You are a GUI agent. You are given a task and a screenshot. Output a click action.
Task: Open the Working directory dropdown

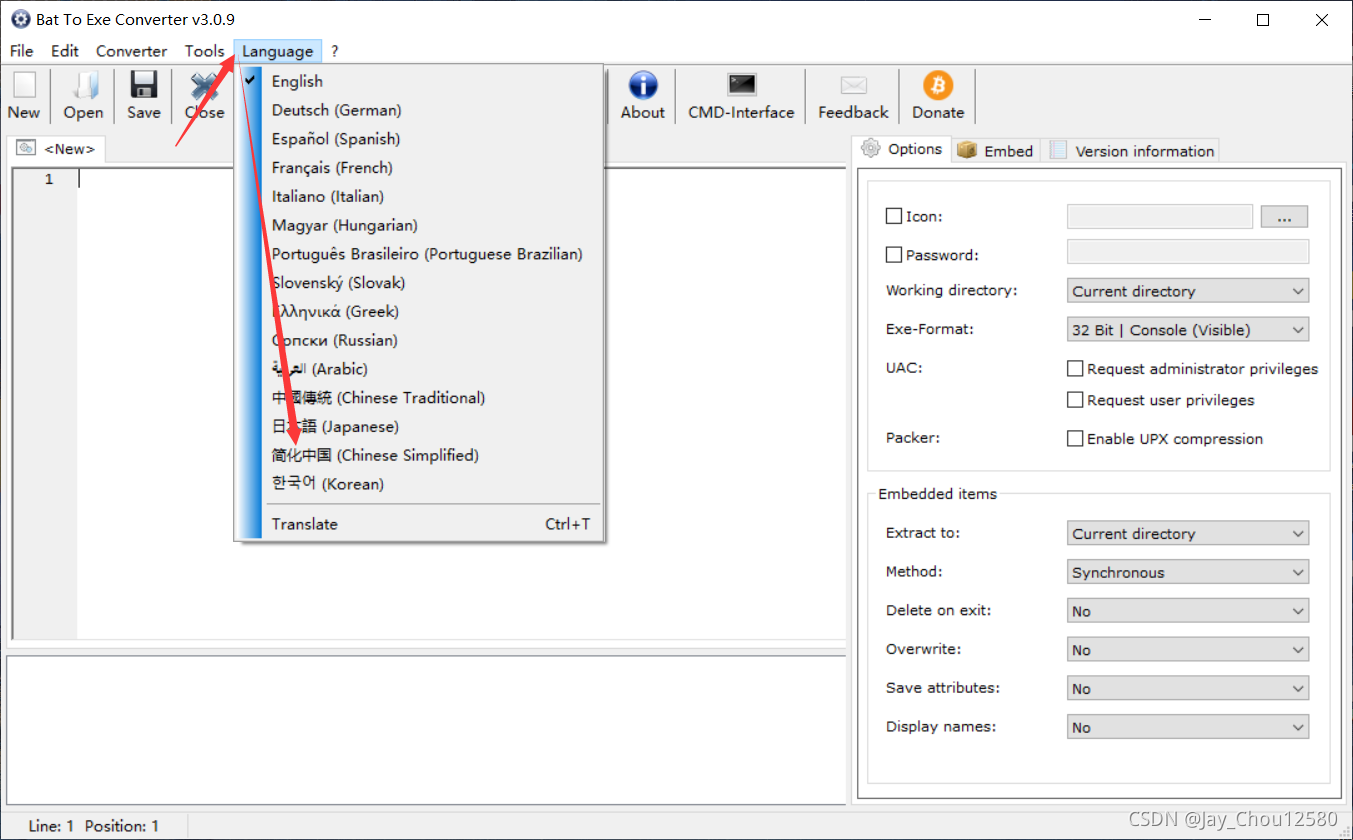(x=1188, y=291)
